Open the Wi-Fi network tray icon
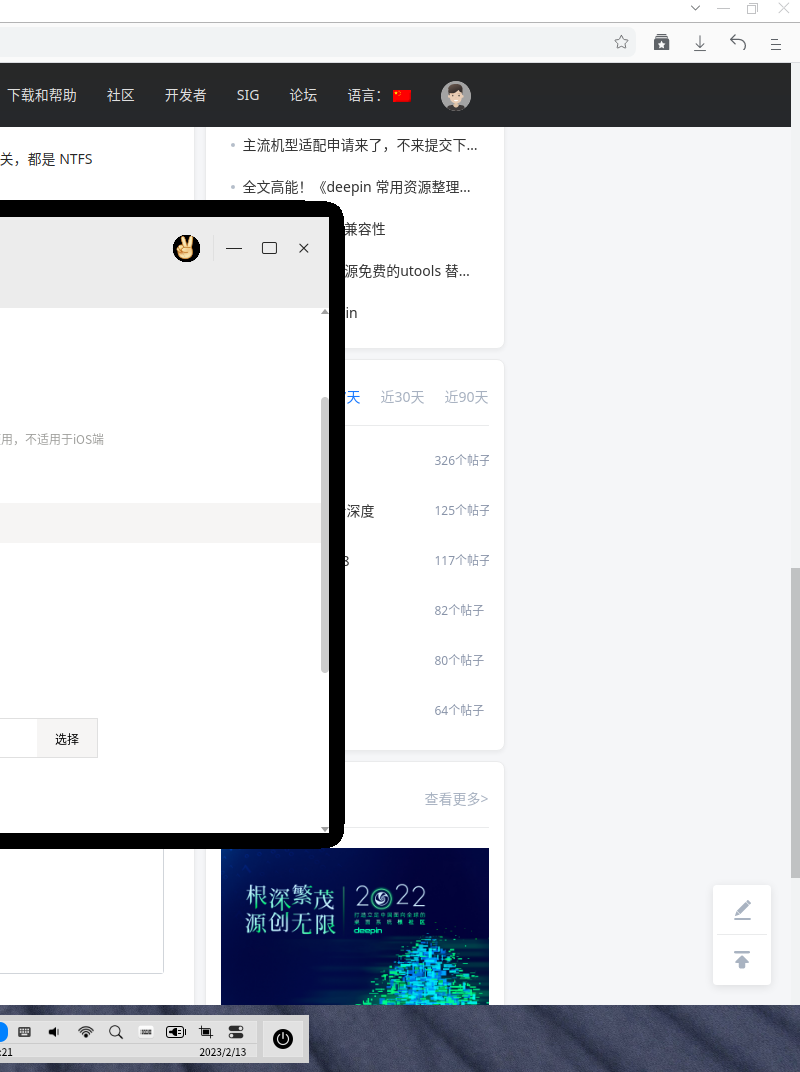 click(x=85, y=1032)
